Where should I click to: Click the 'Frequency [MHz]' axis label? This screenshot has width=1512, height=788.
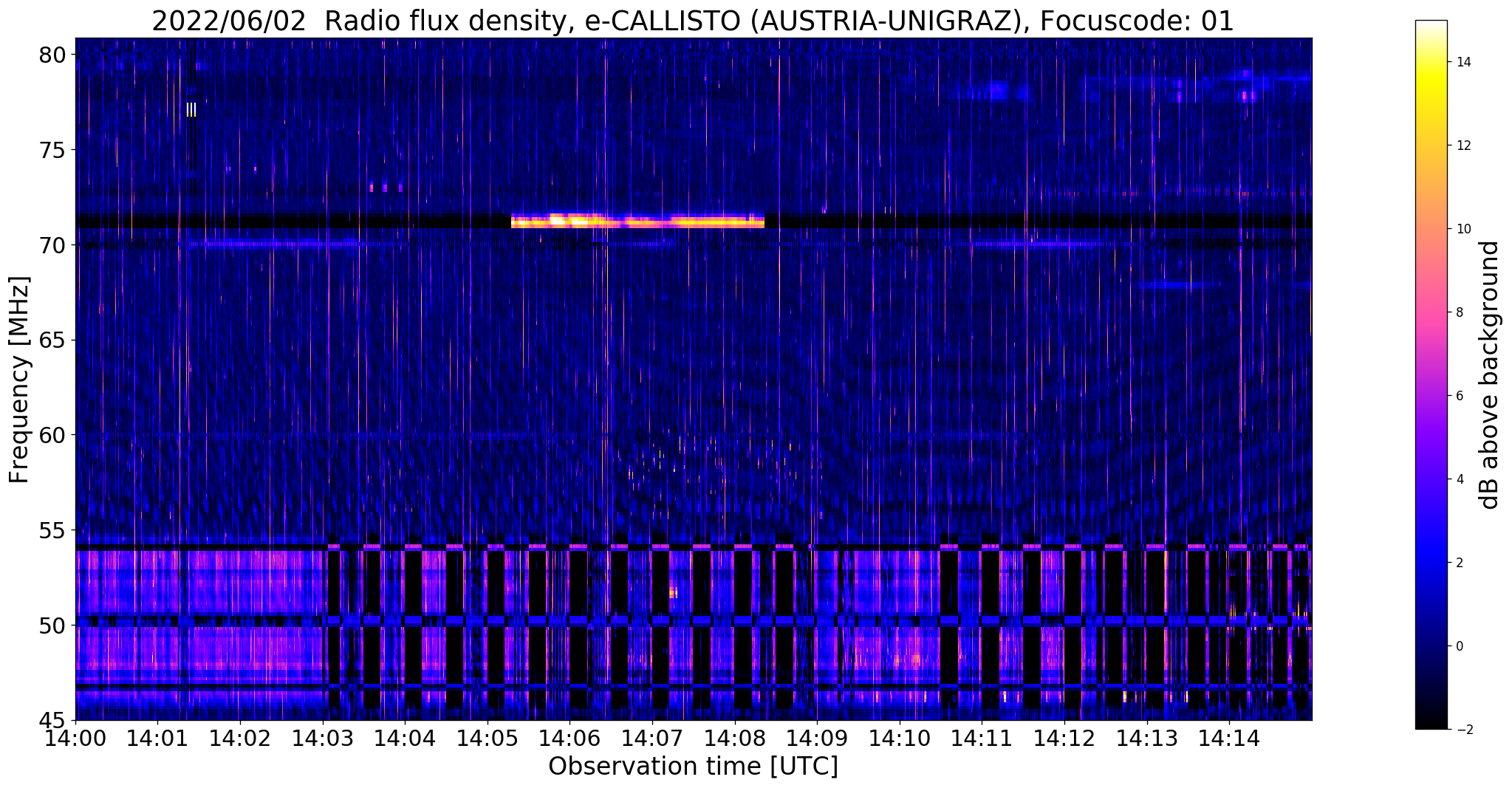click(x=19, y=380)
